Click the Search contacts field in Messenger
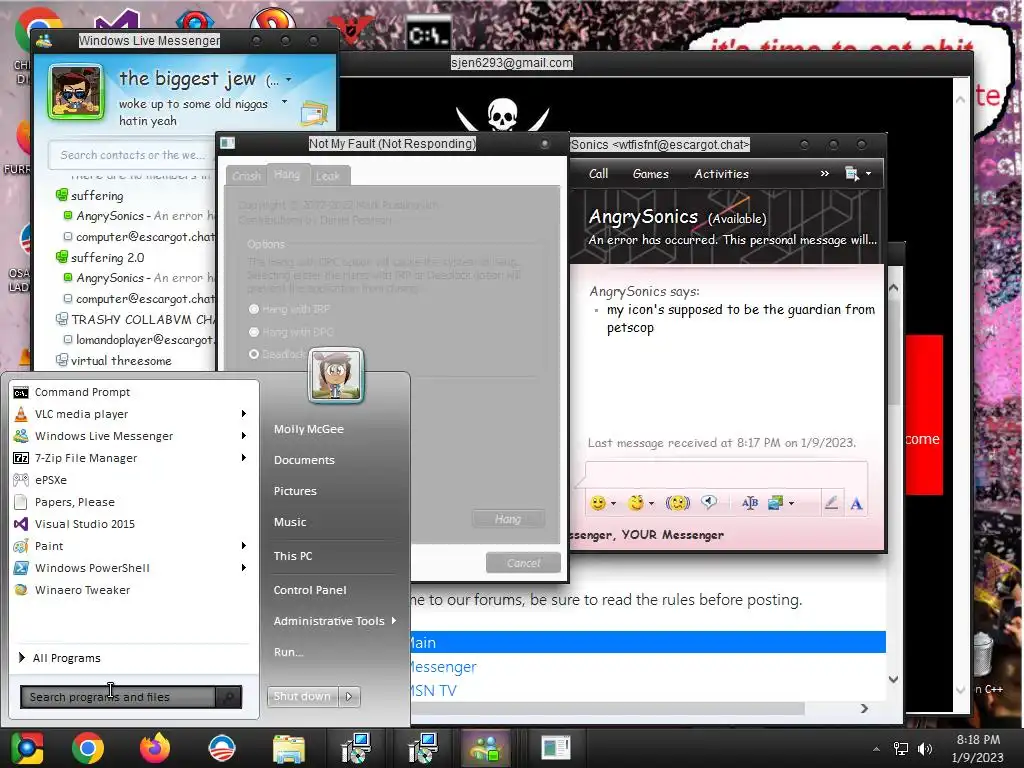 [131, 155]
